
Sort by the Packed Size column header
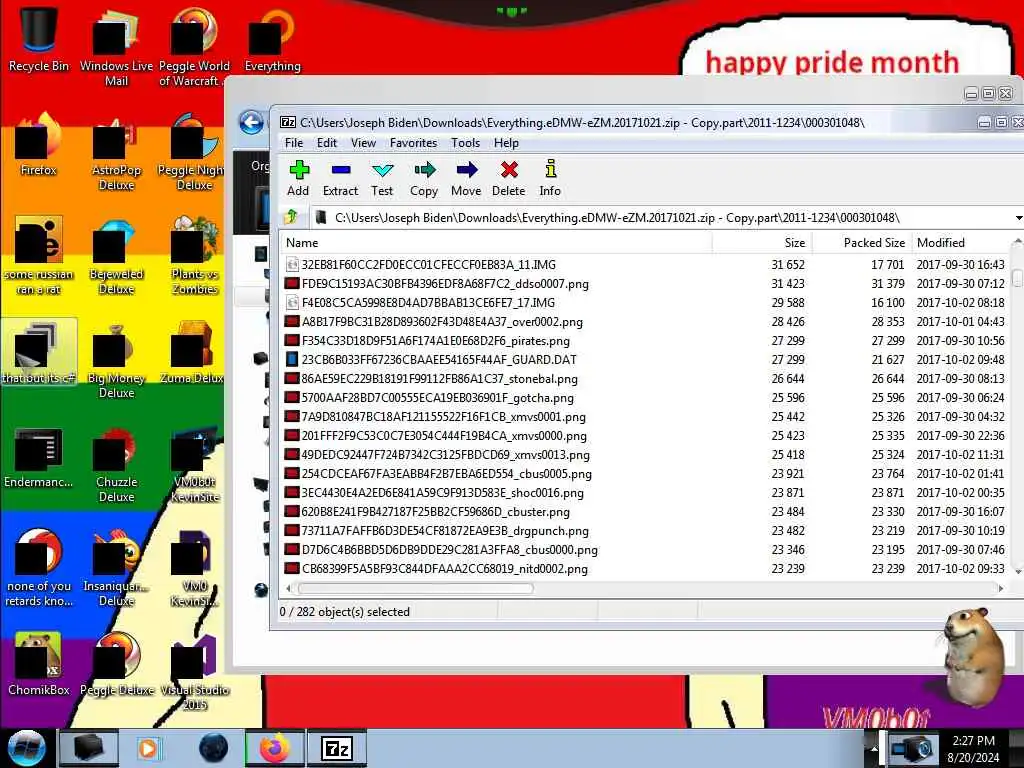(x=861, y=243)
